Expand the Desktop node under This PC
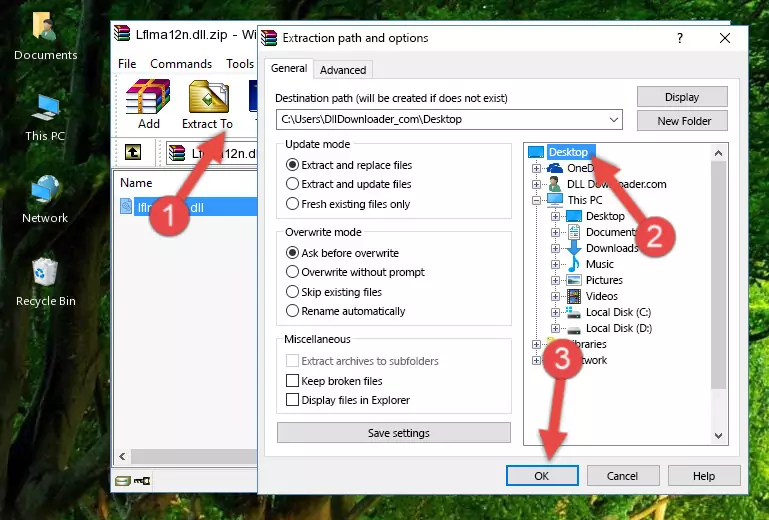Screen dimensions: 769x520 (x=555, y=216)
